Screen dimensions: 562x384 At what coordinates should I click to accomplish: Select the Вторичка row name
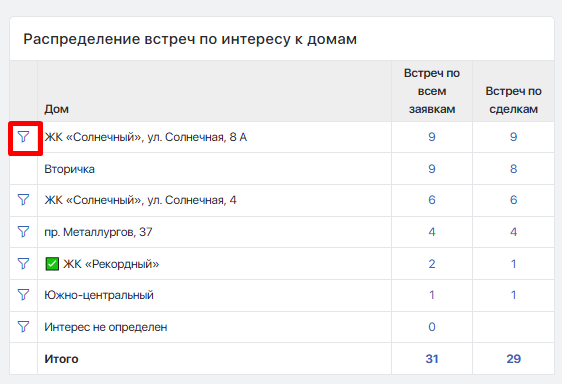tap(70, 169)
